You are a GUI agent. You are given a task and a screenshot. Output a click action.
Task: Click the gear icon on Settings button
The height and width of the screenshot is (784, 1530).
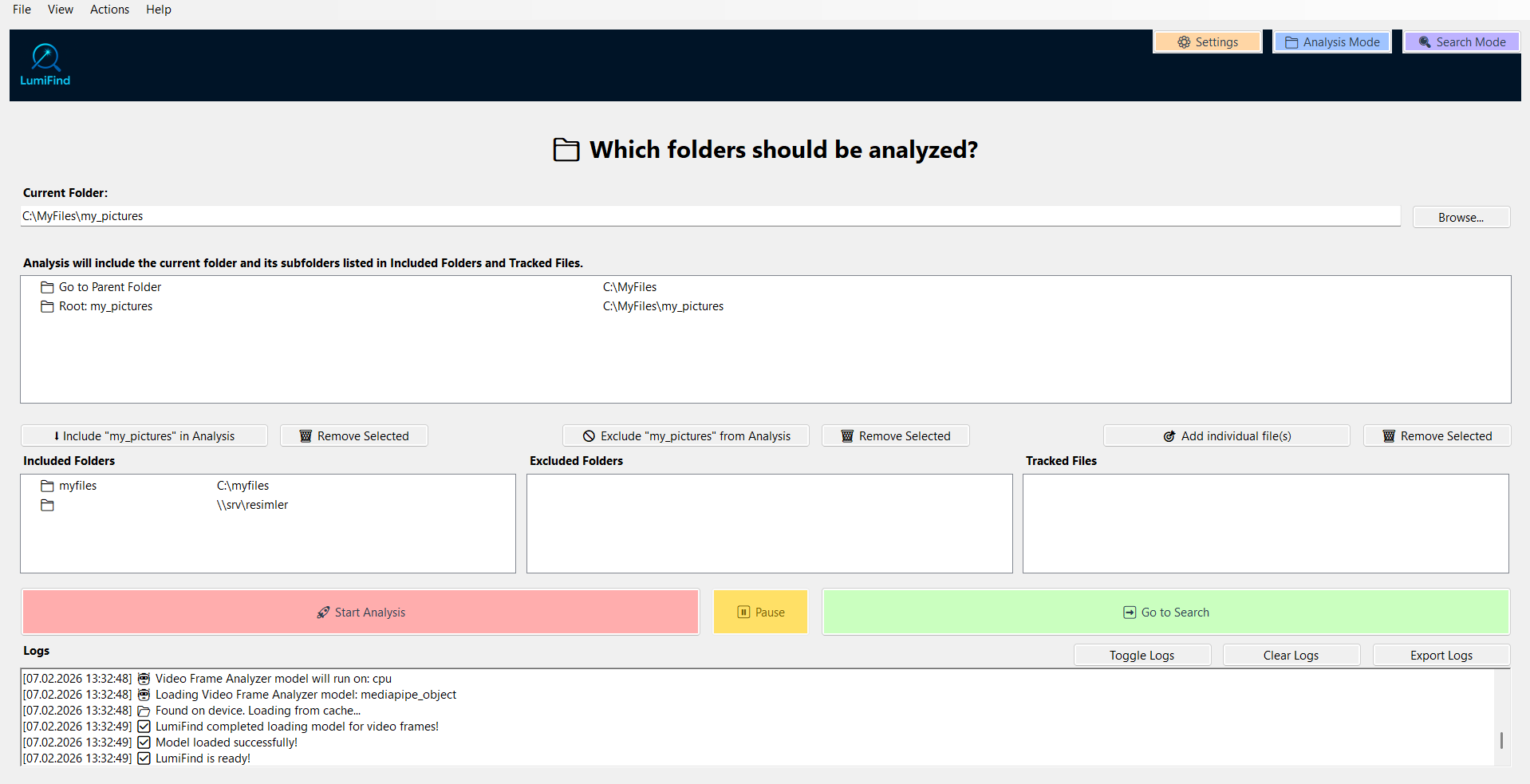coord(1184,42)
